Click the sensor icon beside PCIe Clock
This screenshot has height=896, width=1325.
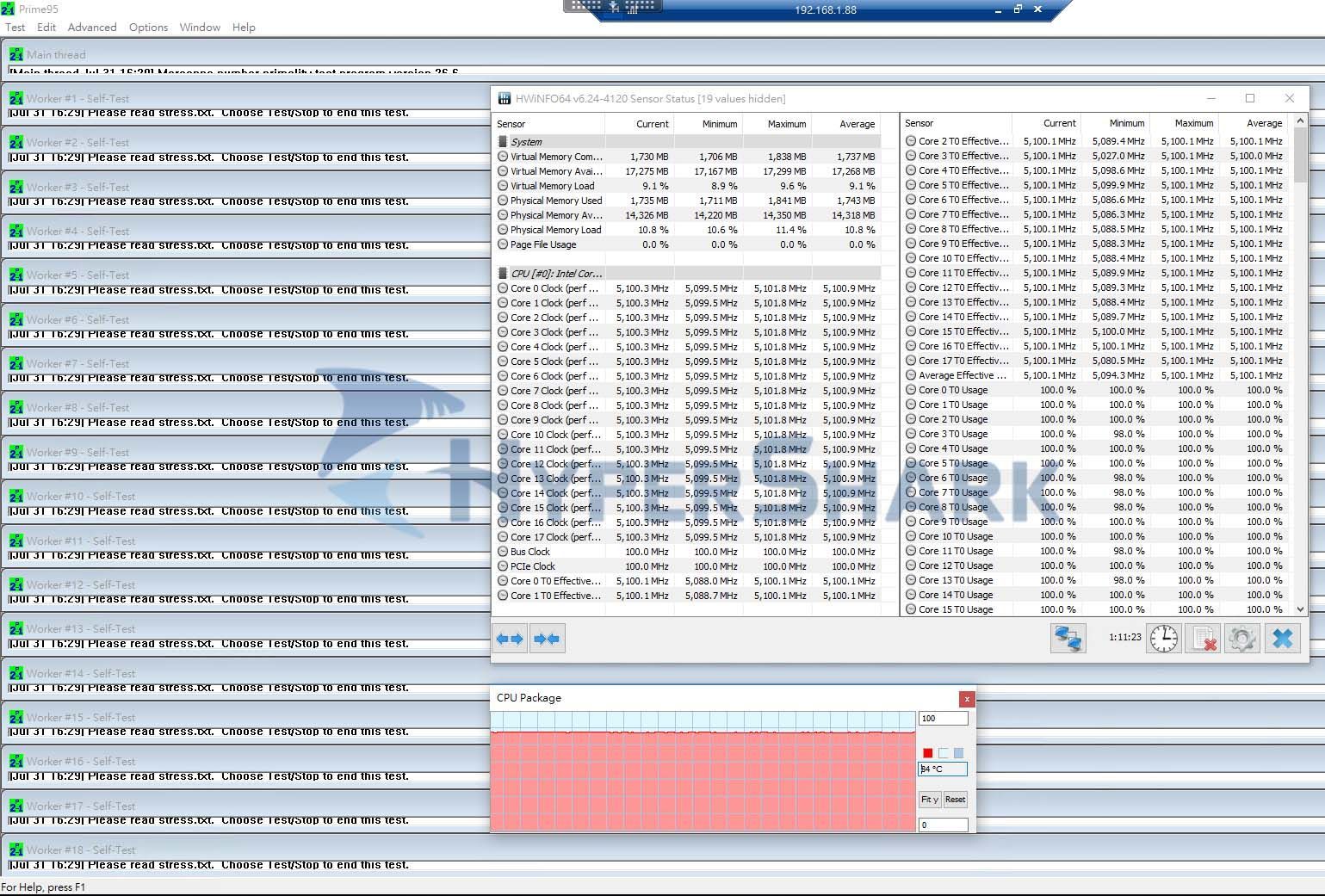tap(503, 566)
